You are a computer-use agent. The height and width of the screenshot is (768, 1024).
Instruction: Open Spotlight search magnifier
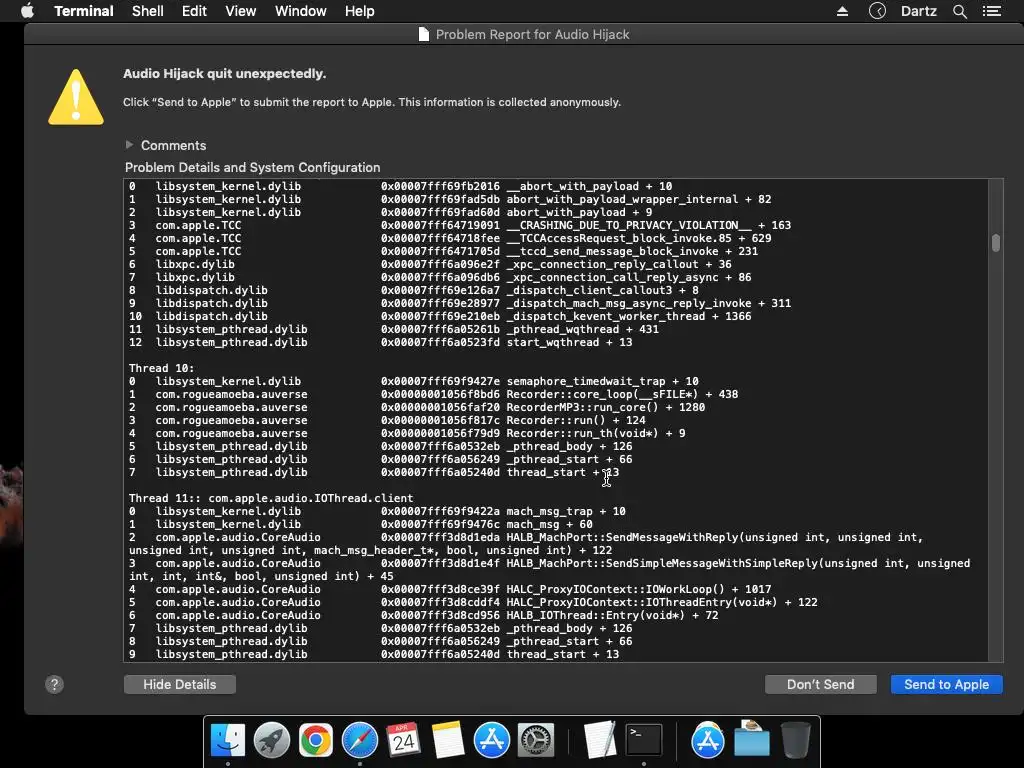click(959, 11)
